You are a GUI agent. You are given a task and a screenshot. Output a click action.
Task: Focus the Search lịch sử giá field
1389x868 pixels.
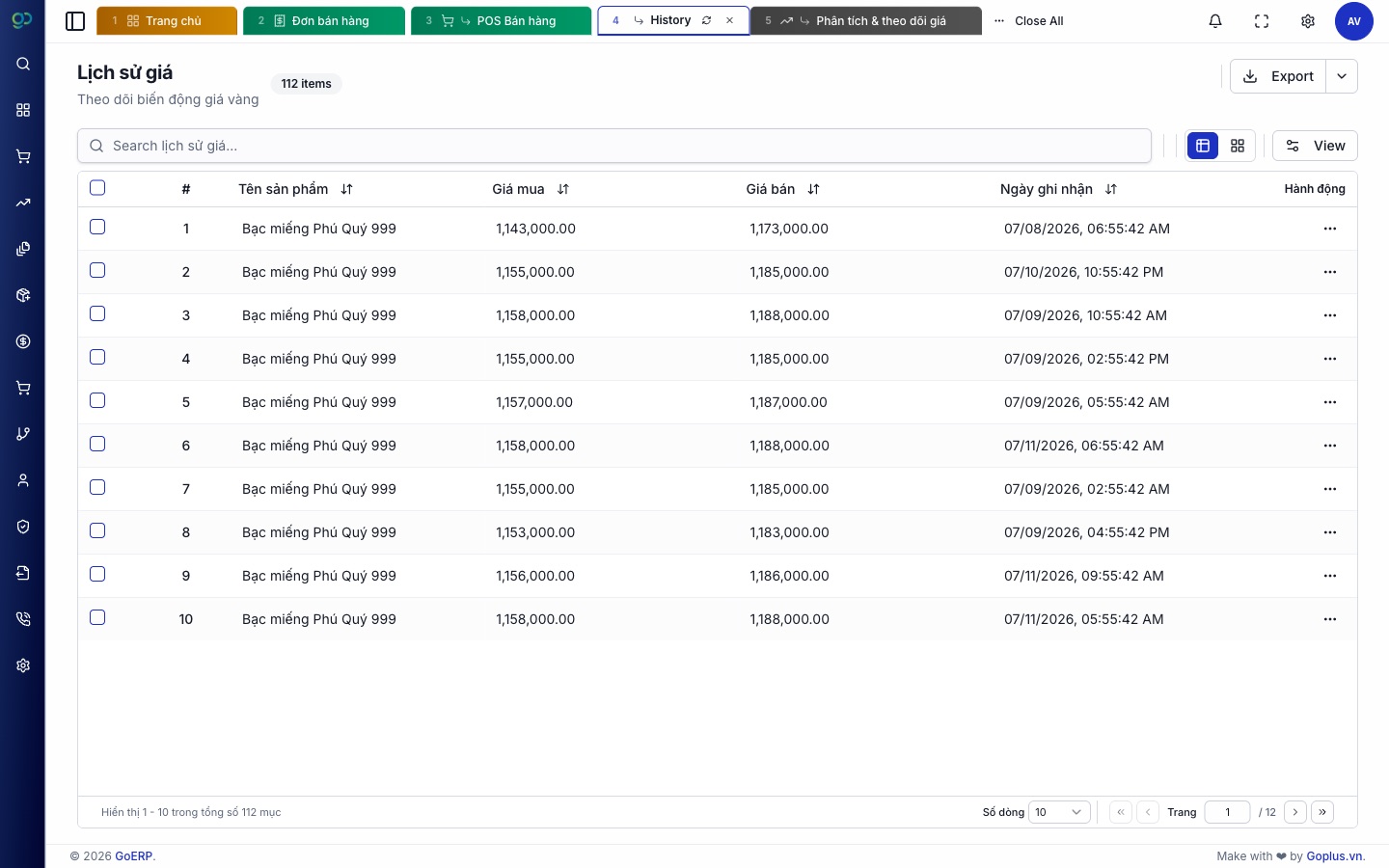614,146
